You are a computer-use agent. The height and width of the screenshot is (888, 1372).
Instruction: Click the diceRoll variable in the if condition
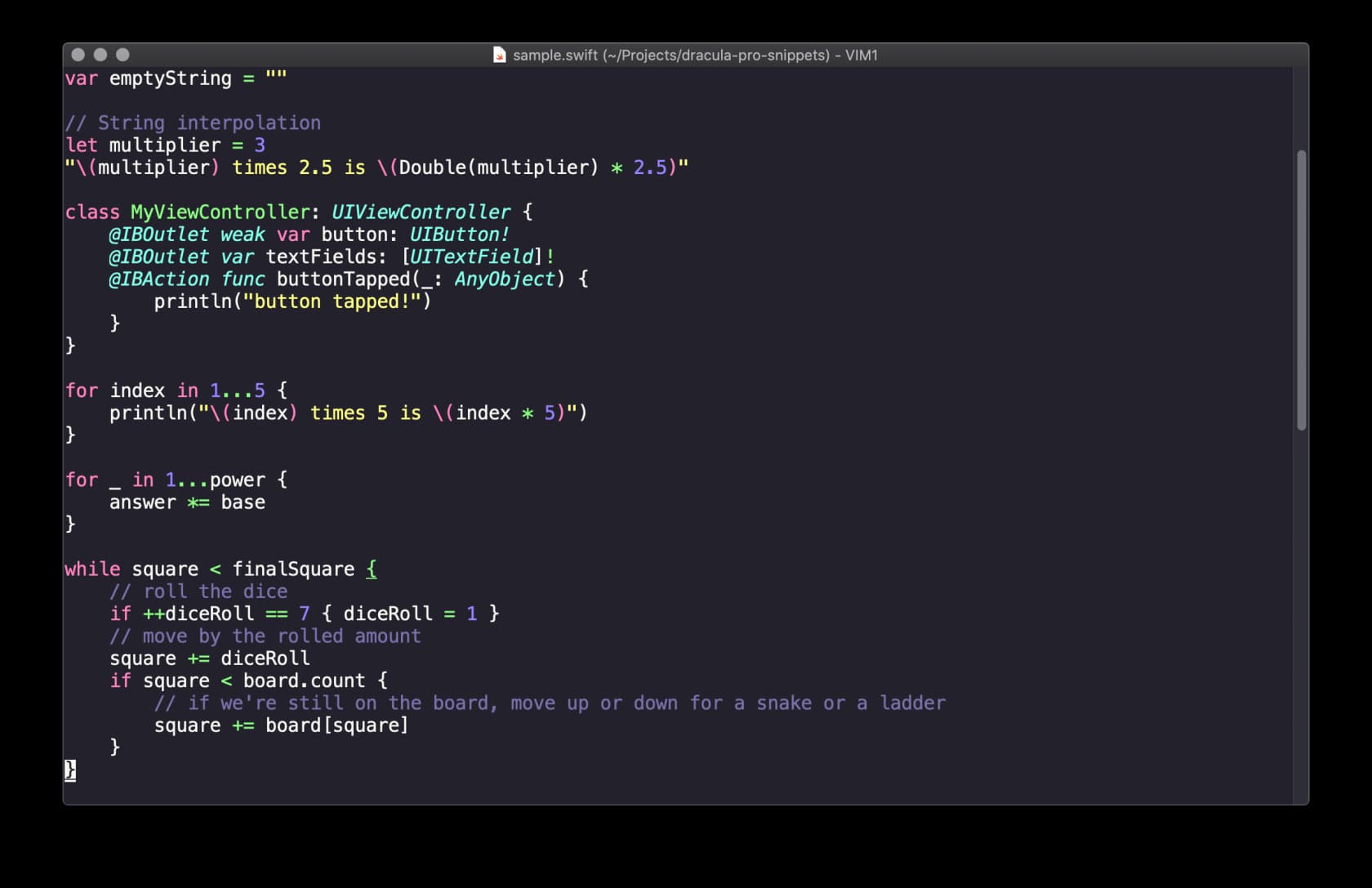pyautogui.click(x=212, y=613)
